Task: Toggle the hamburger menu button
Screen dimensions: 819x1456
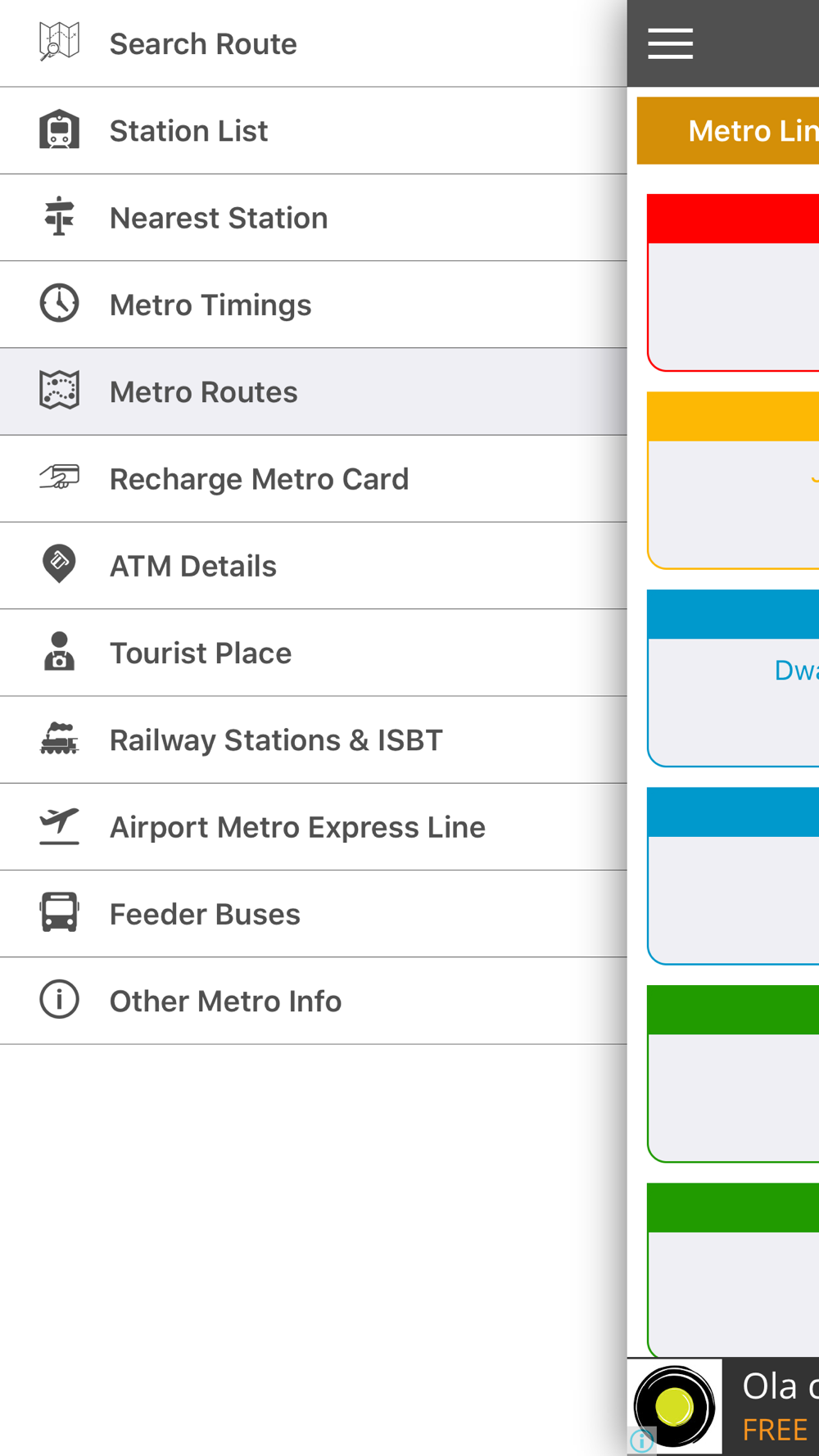Action: coord(670,43)
